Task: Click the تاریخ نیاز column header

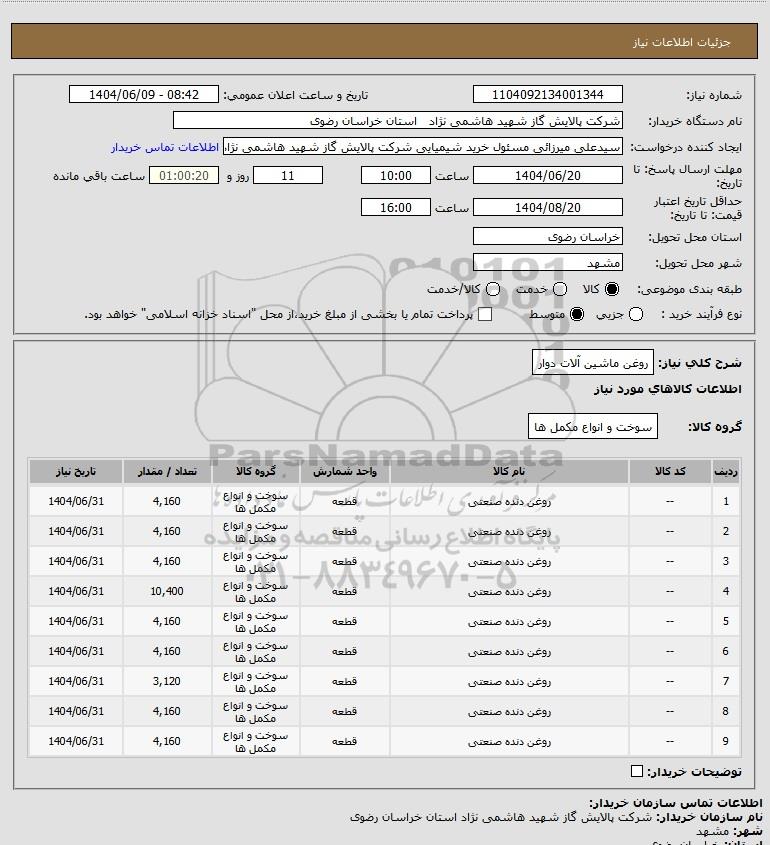Action: 75,471
